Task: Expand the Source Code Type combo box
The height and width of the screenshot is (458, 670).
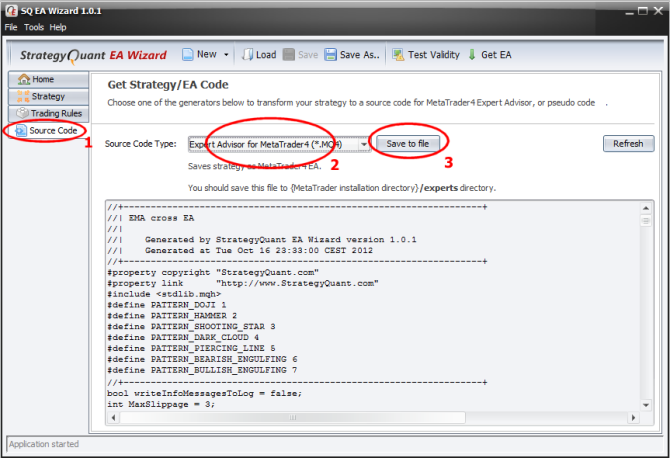Action: pos(364,144)
